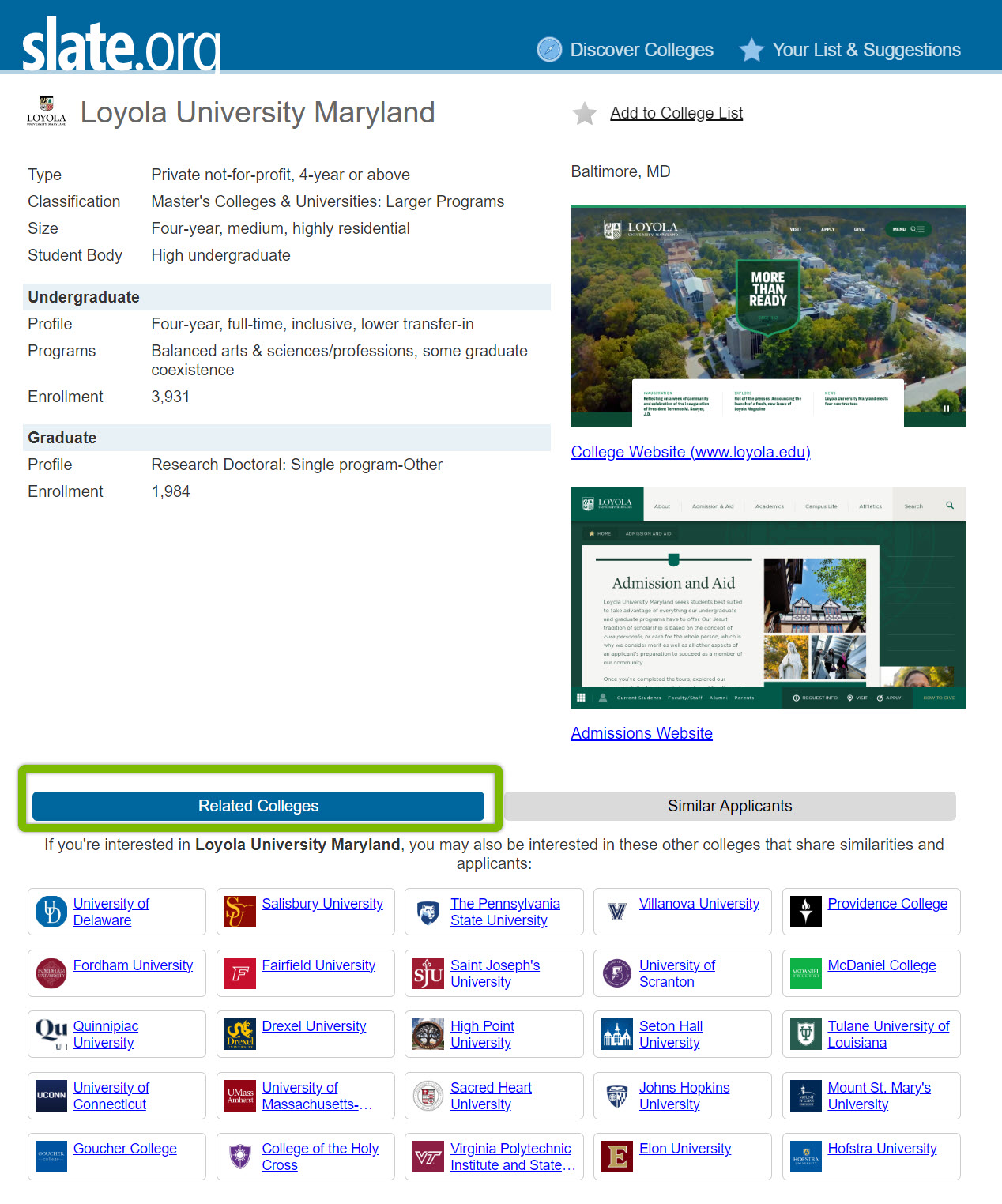Select the Related Colleges tab

pyautogui.click(x=258, y=806)
